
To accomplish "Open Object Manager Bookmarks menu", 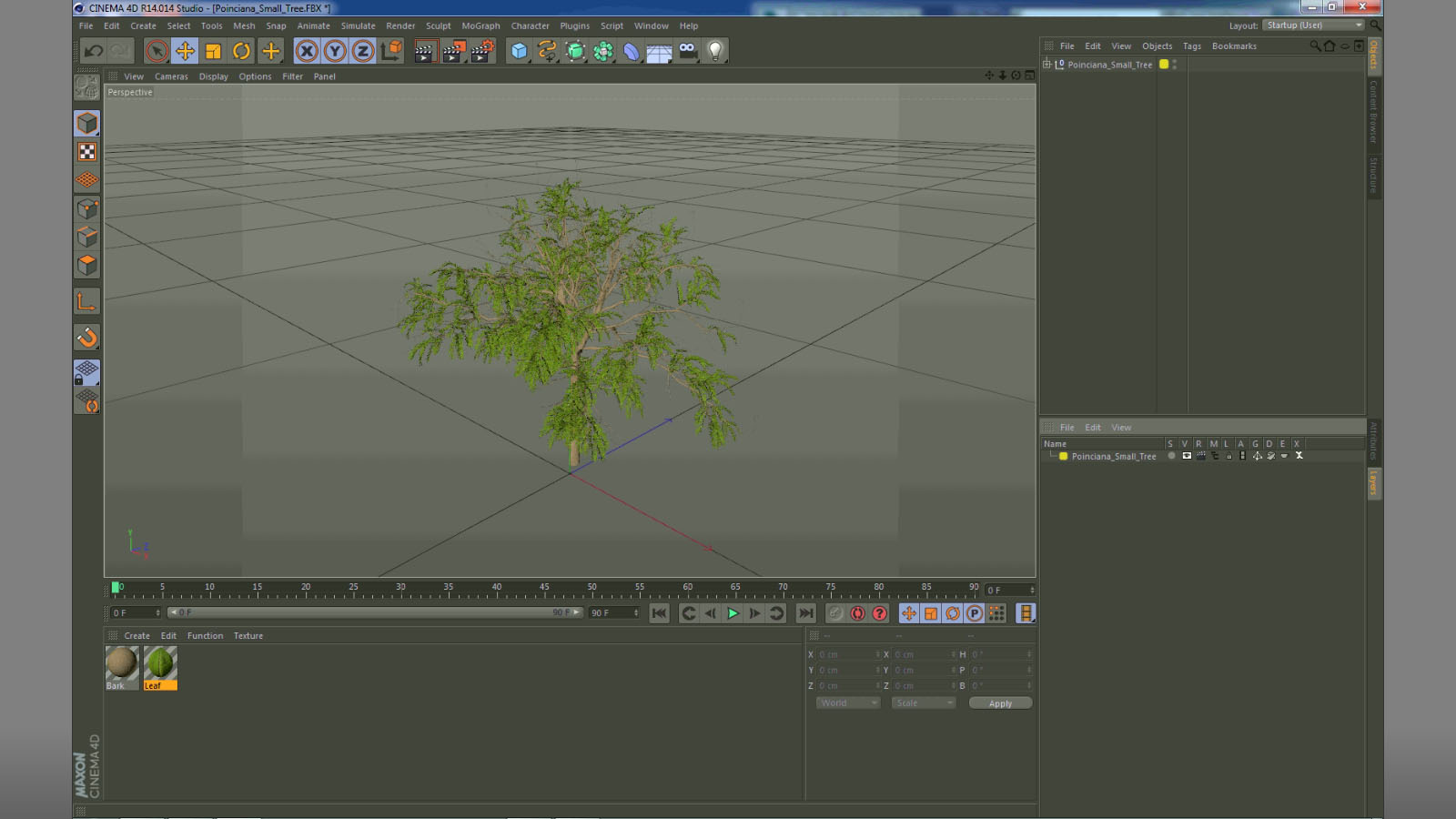I will [x=1234, y=46].
